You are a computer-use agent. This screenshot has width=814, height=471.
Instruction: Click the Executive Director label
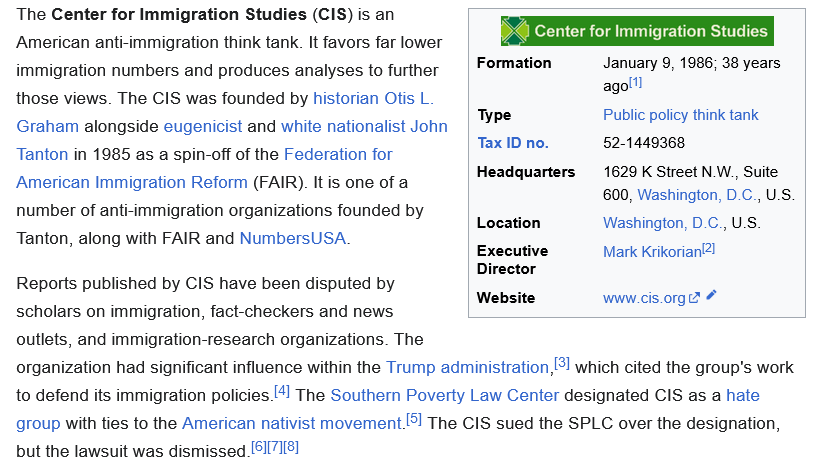[x=512, y=260]
